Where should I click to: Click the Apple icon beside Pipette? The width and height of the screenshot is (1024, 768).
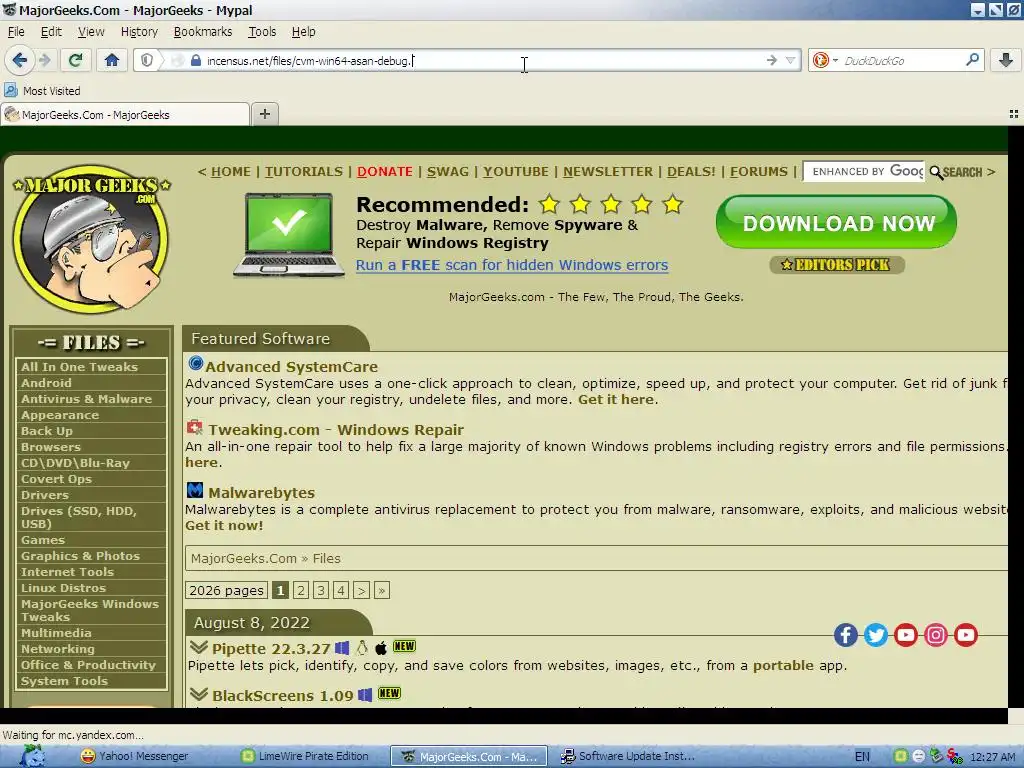[381, 648]
